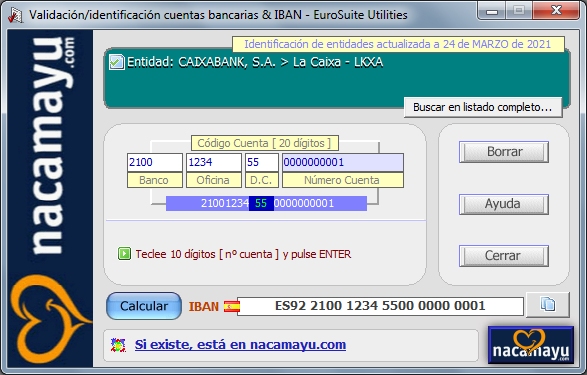This screenshot has height=375, width=587.
Task: Select the Banco field containing 2100
Action: [155, 162]
